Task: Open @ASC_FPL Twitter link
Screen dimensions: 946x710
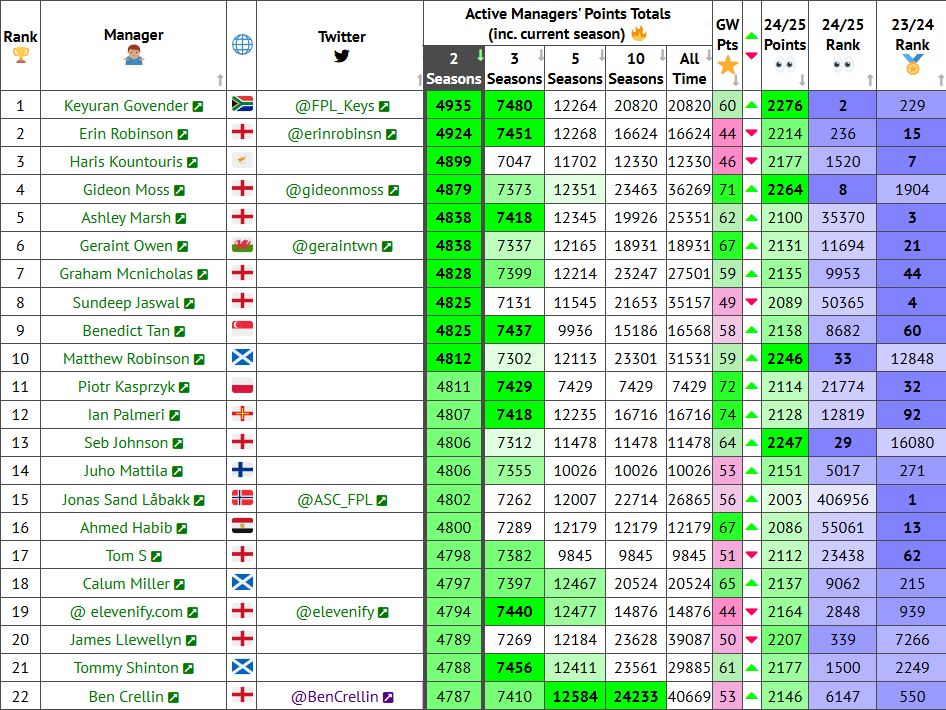Action: pos(341,500)
